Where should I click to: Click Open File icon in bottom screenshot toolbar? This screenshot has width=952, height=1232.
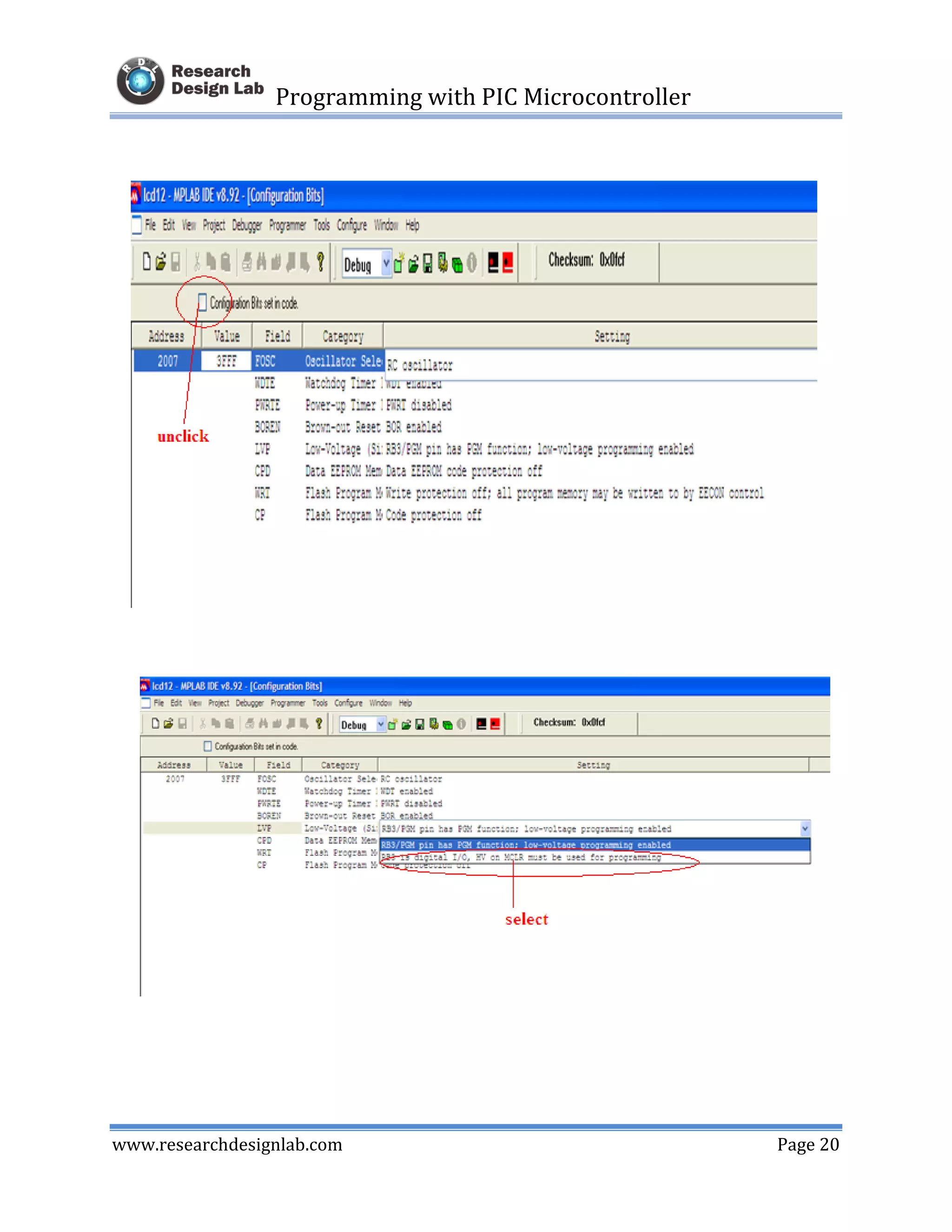point(168,723)
